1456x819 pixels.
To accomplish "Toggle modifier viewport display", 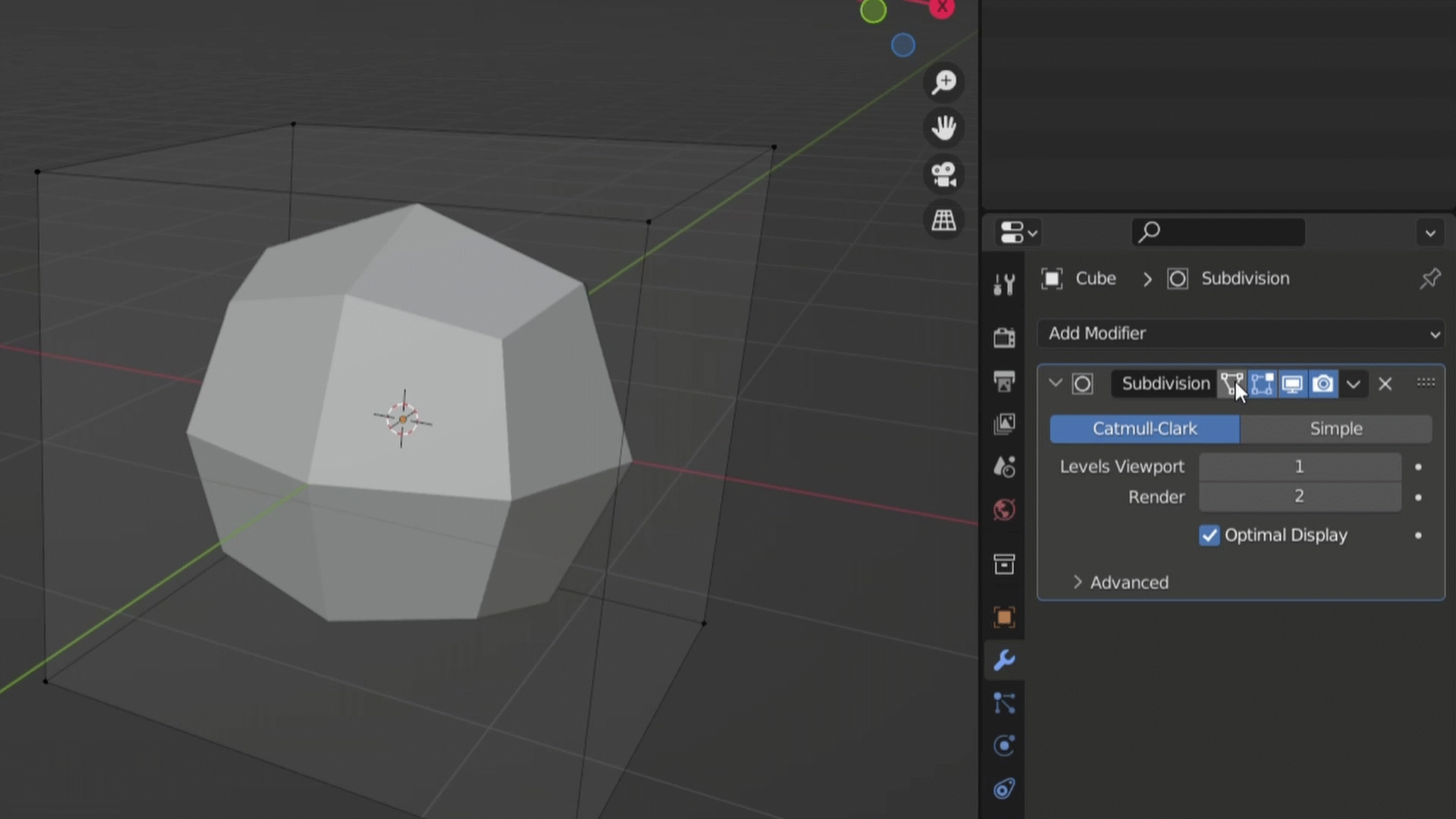I will click(x=1292, y=384).
